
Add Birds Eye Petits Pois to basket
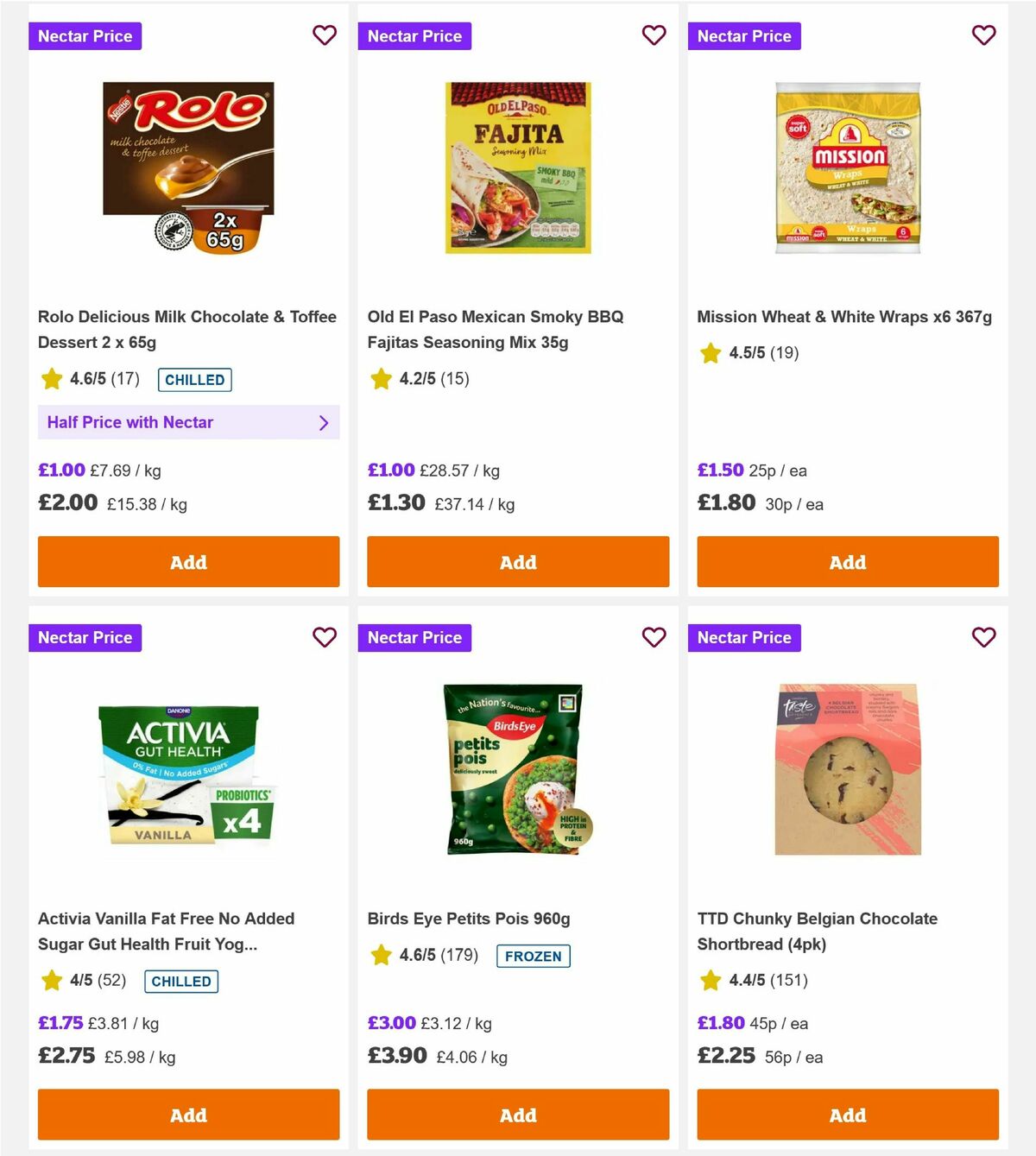(x=518, y=1115)
